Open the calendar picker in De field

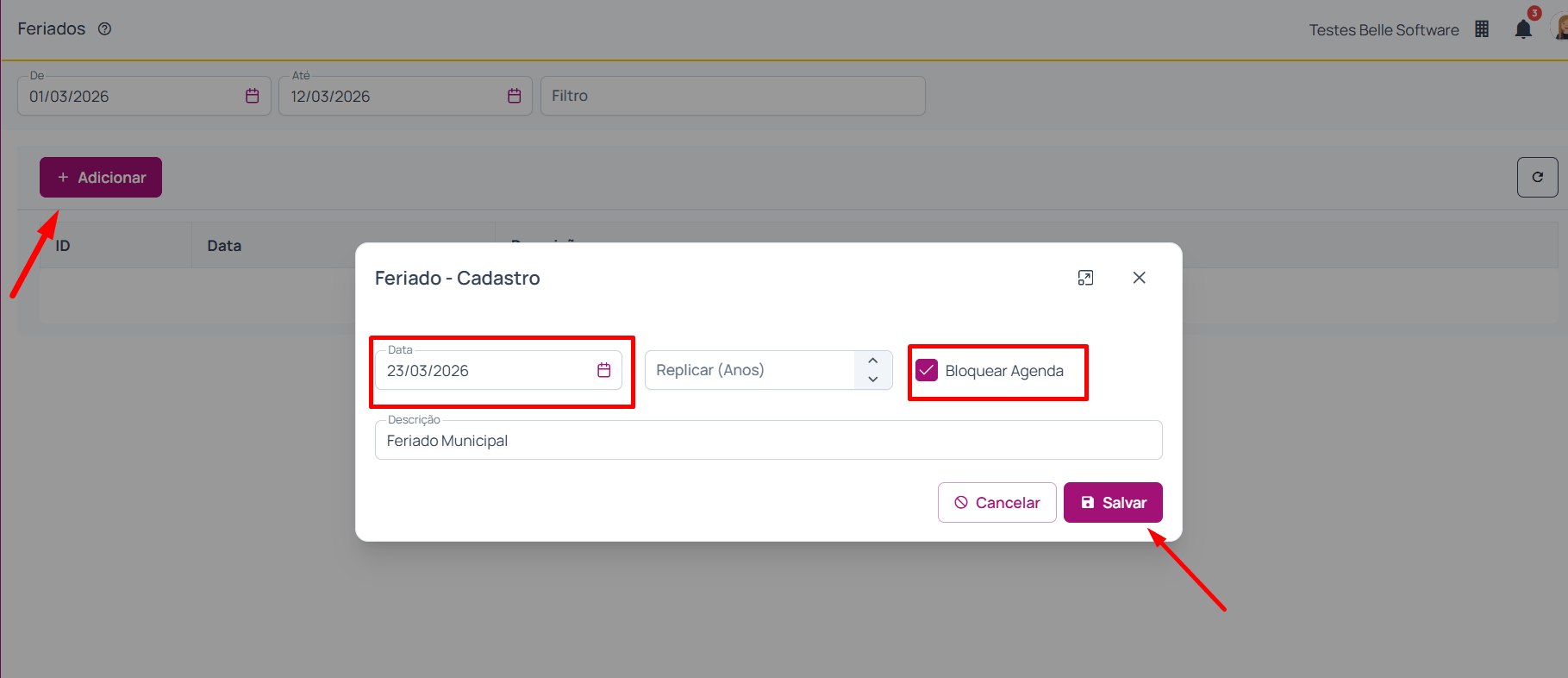252,96
